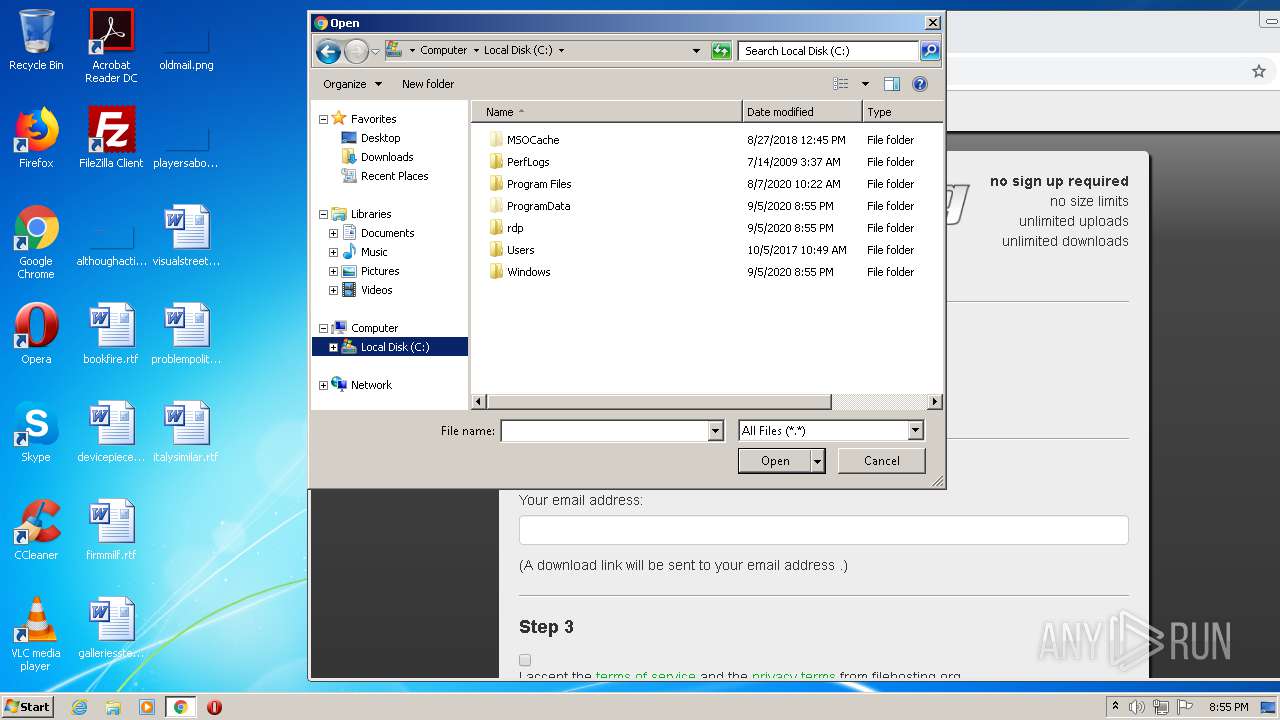Click the Back arrow in Open dialog
The width and height of the screenshot is (1280, 720).
(328, 51)
